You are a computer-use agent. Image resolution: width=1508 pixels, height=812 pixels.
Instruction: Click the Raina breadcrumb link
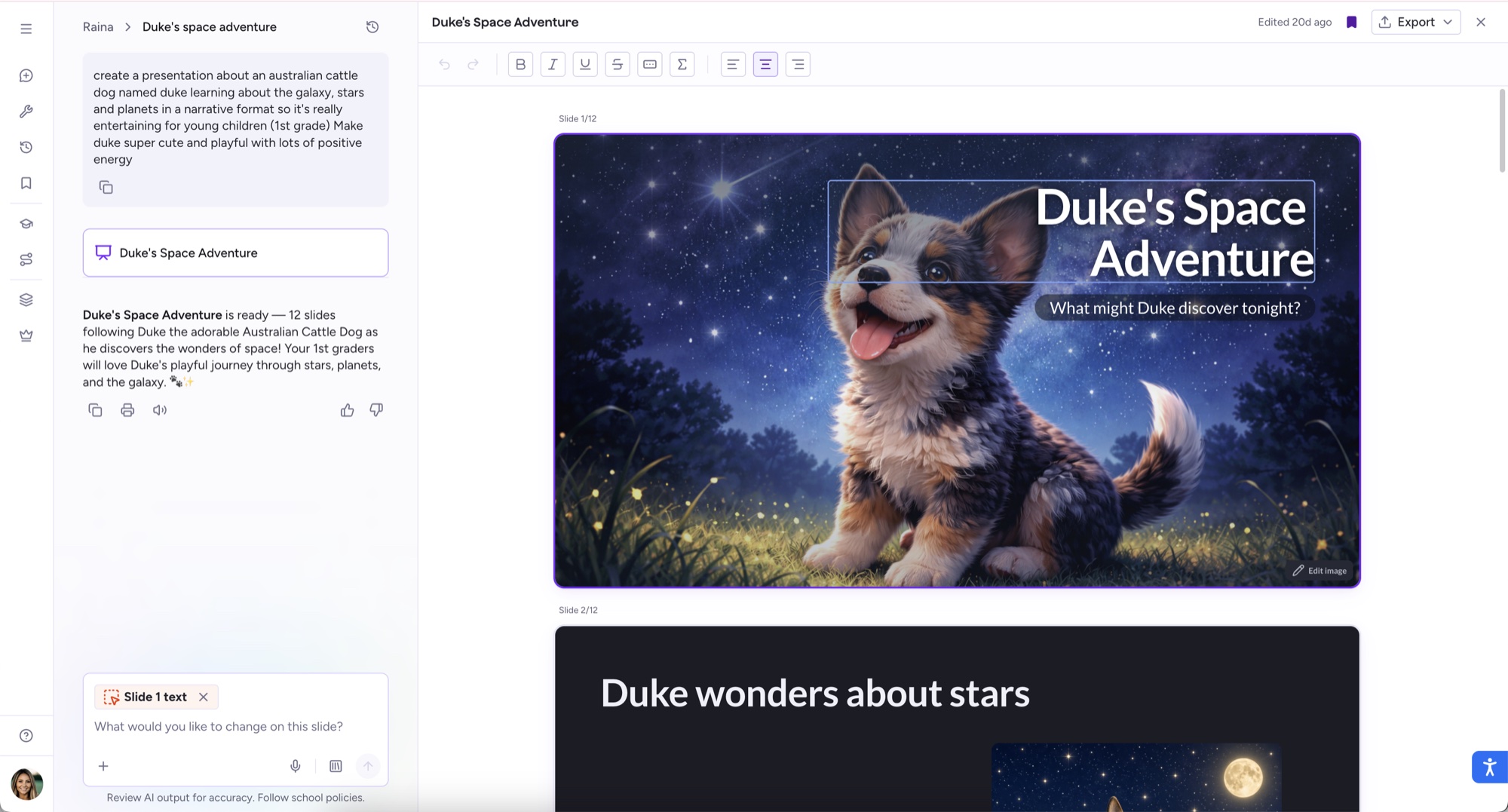coord(98,27)
